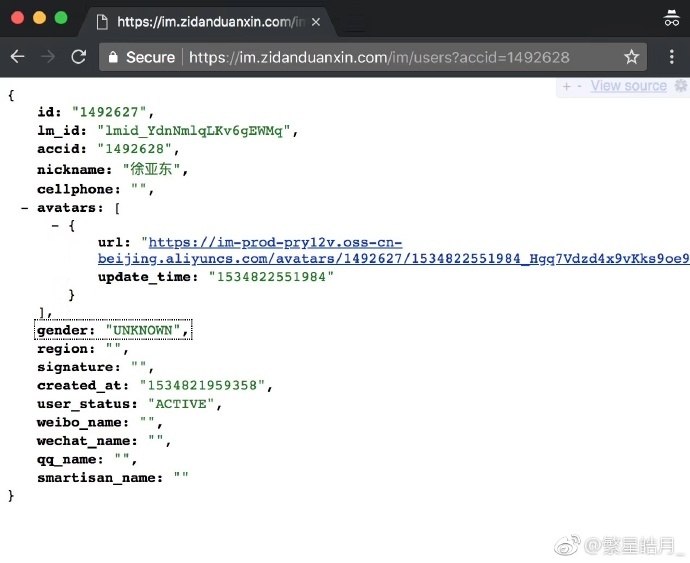Click the Secure label in address bar

(x=150, y=57)
